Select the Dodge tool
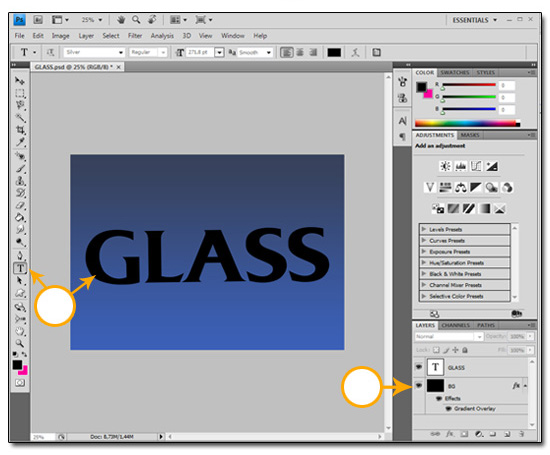 (20, 242)
